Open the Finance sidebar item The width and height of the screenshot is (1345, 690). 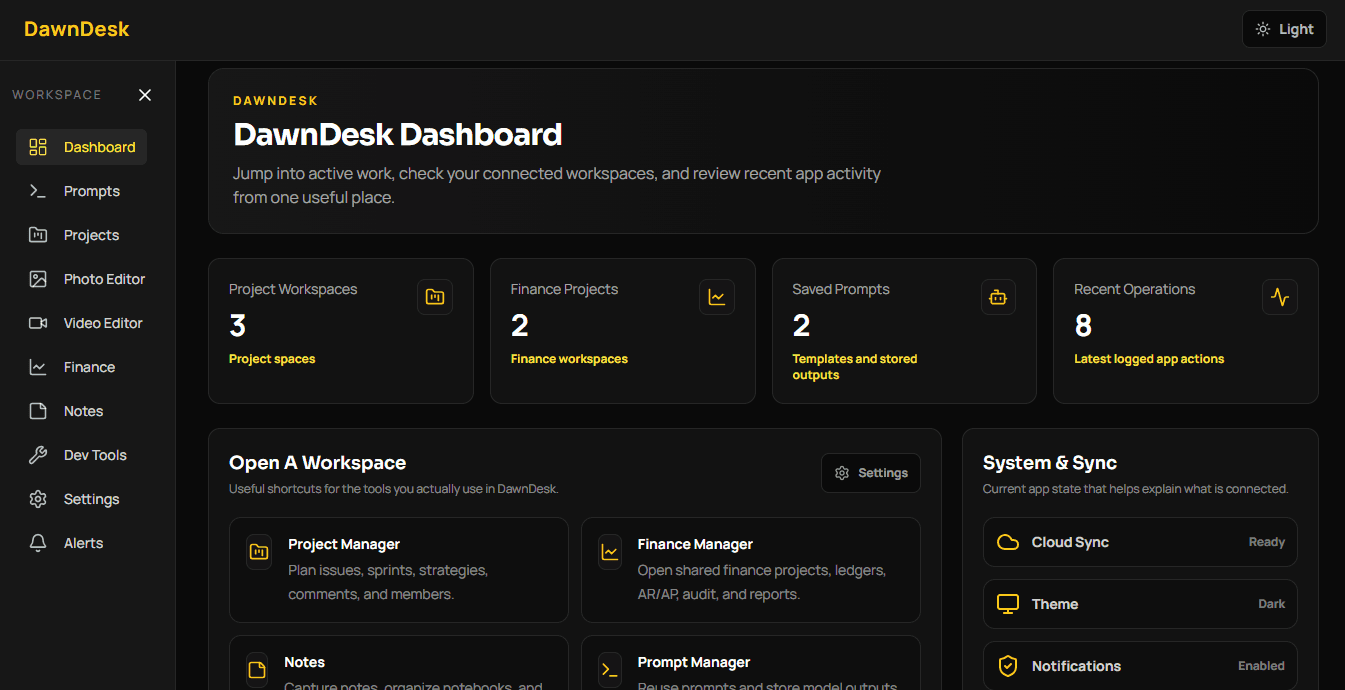(81, 367)
